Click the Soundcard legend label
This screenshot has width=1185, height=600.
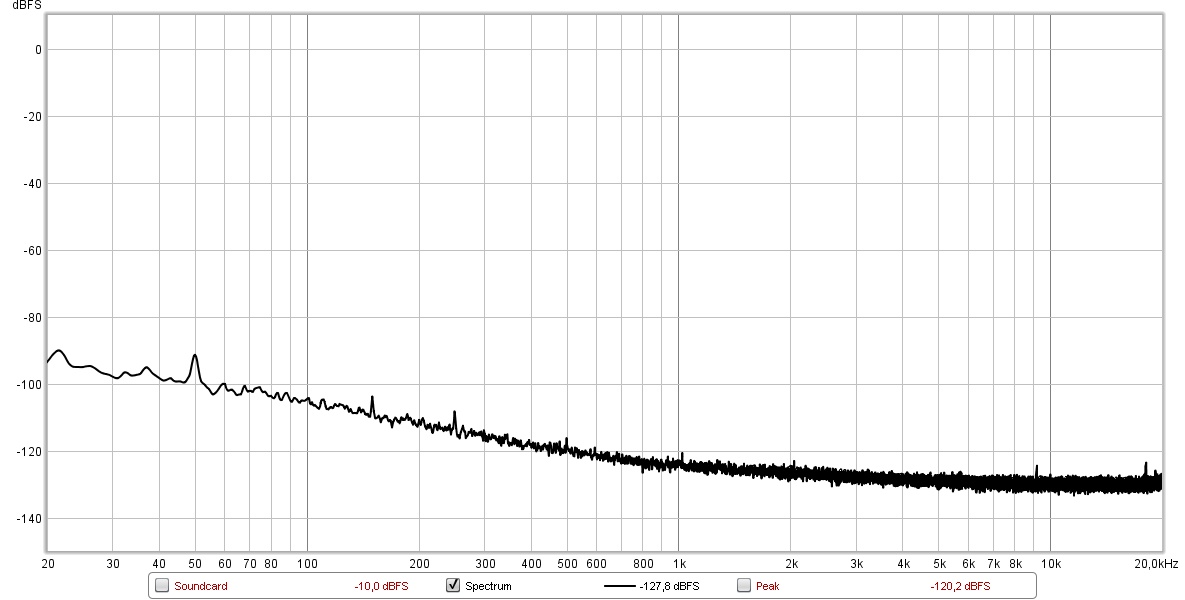[200, 586]
